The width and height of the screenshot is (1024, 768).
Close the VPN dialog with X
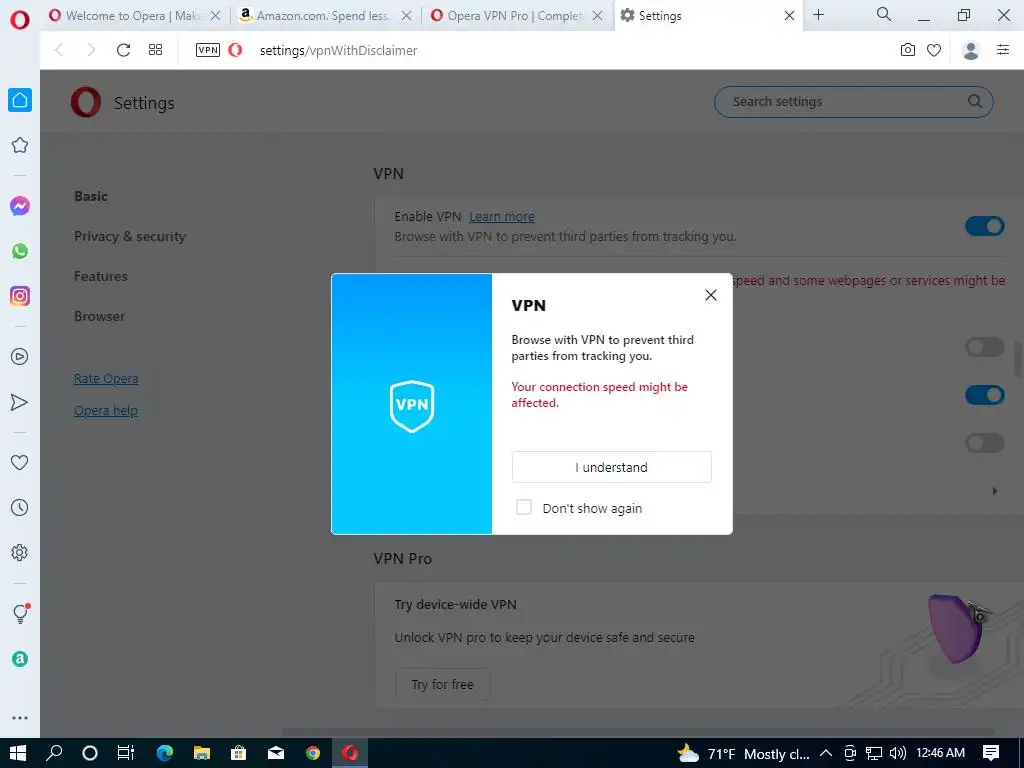[x=711, y=295]
